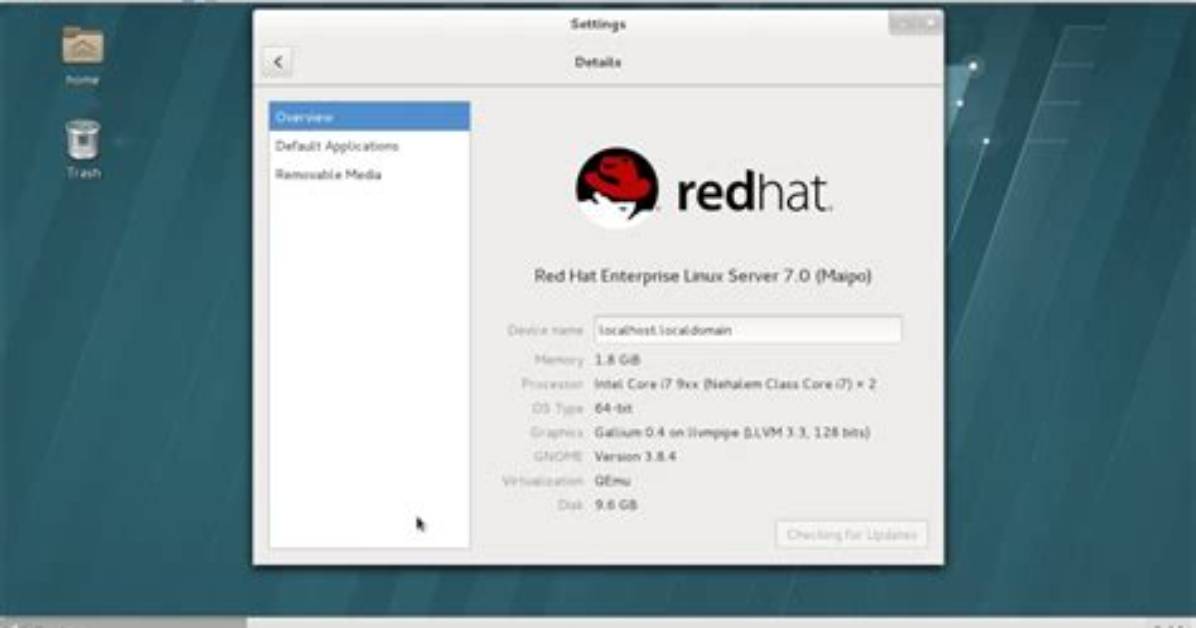
Task: Open the Trash desktop icon
Action: 83,149
